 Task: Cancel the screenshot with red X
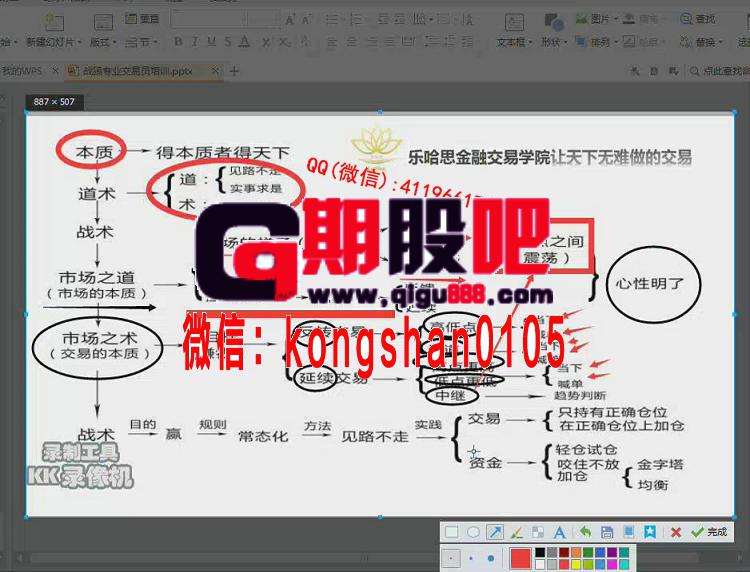coord(676,532)
